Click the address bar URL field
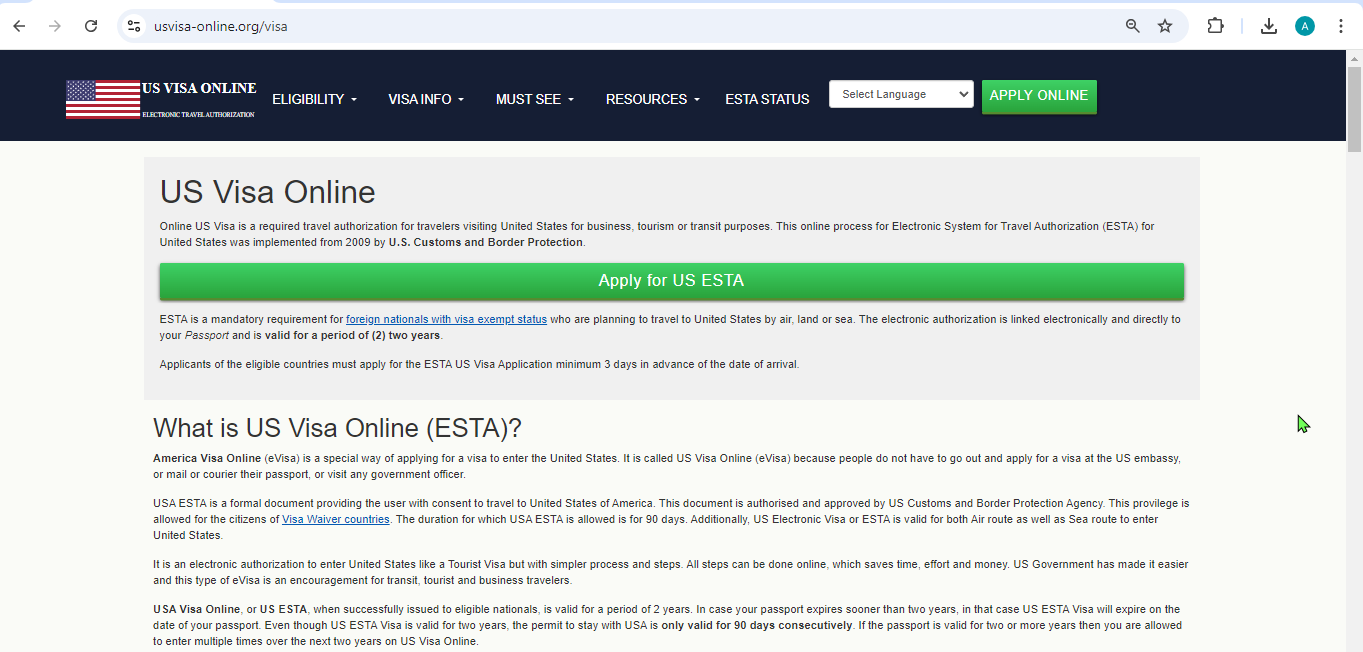 pyautogui.click(x=600, y=26)
